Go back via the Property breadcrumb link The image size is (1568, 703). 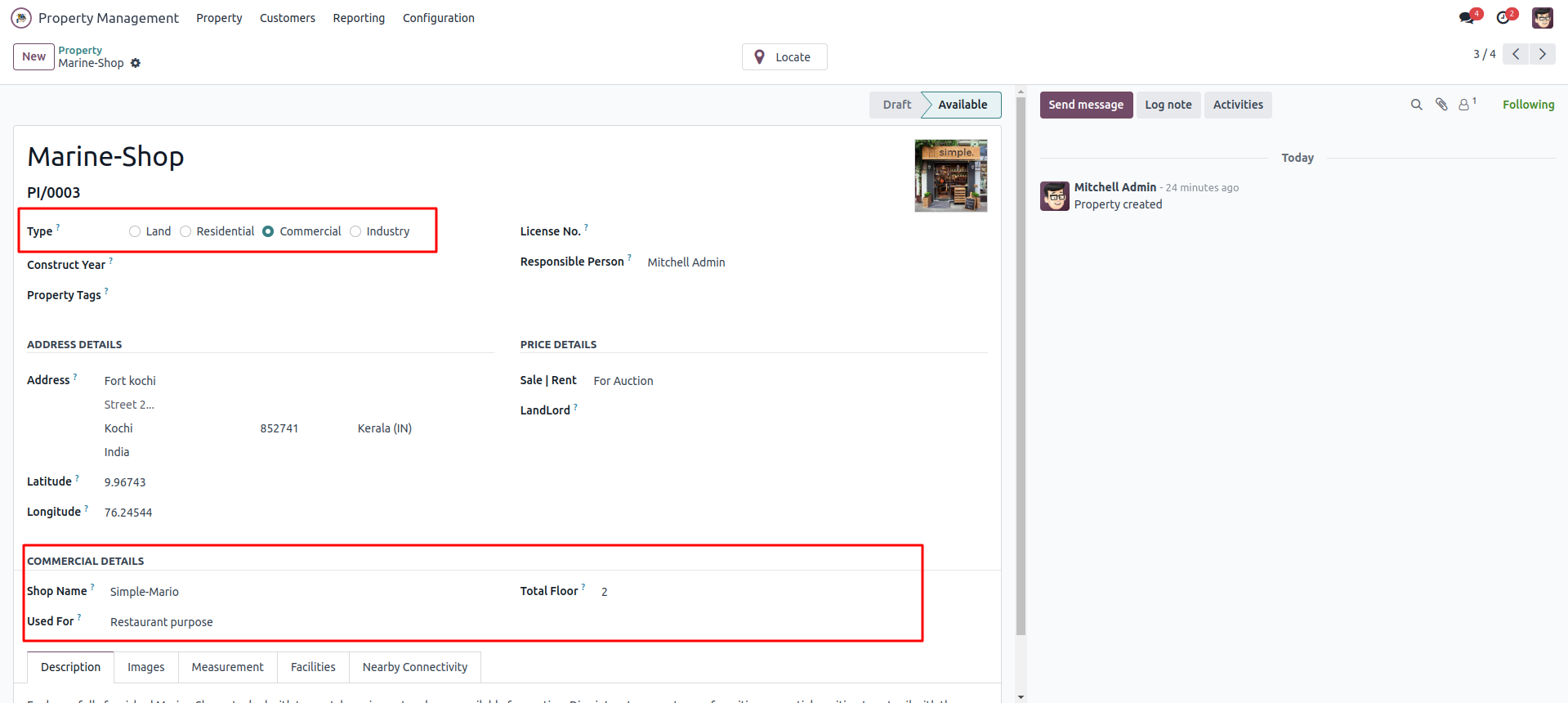(x=80, y=50)
